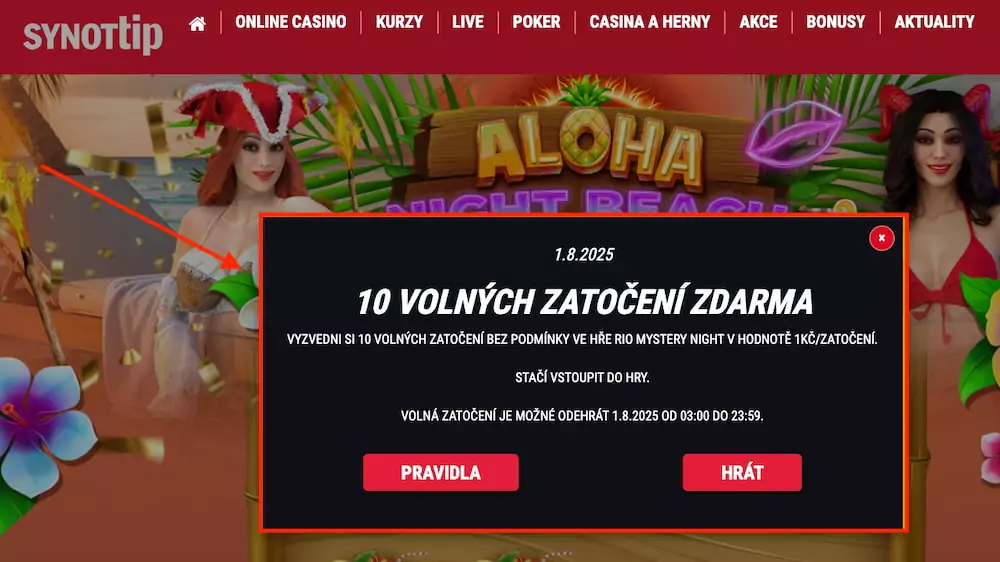This screenshot has height=562, width=1000.
Task: Open the KURZY section
Action: pyautogui.click(x=399, y=22)
